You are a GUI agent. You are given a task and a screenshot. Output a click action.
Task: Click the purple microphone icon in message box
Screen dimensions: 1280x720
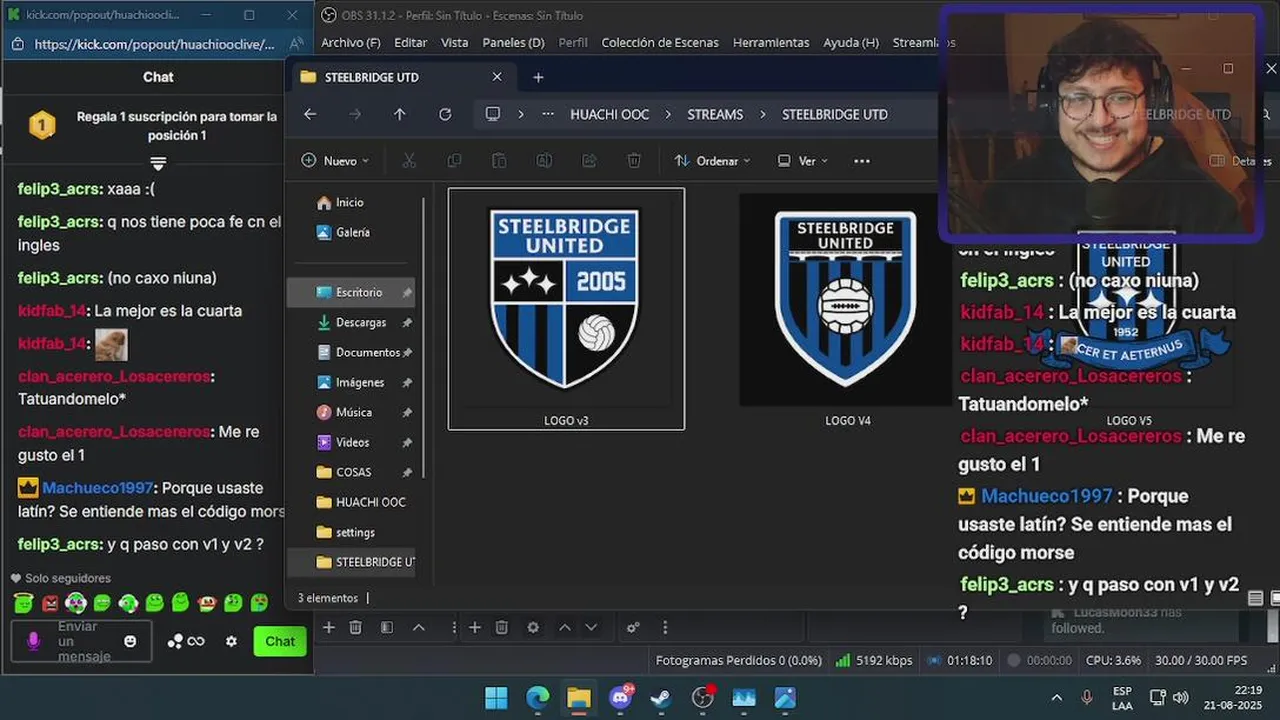point(33,641)
